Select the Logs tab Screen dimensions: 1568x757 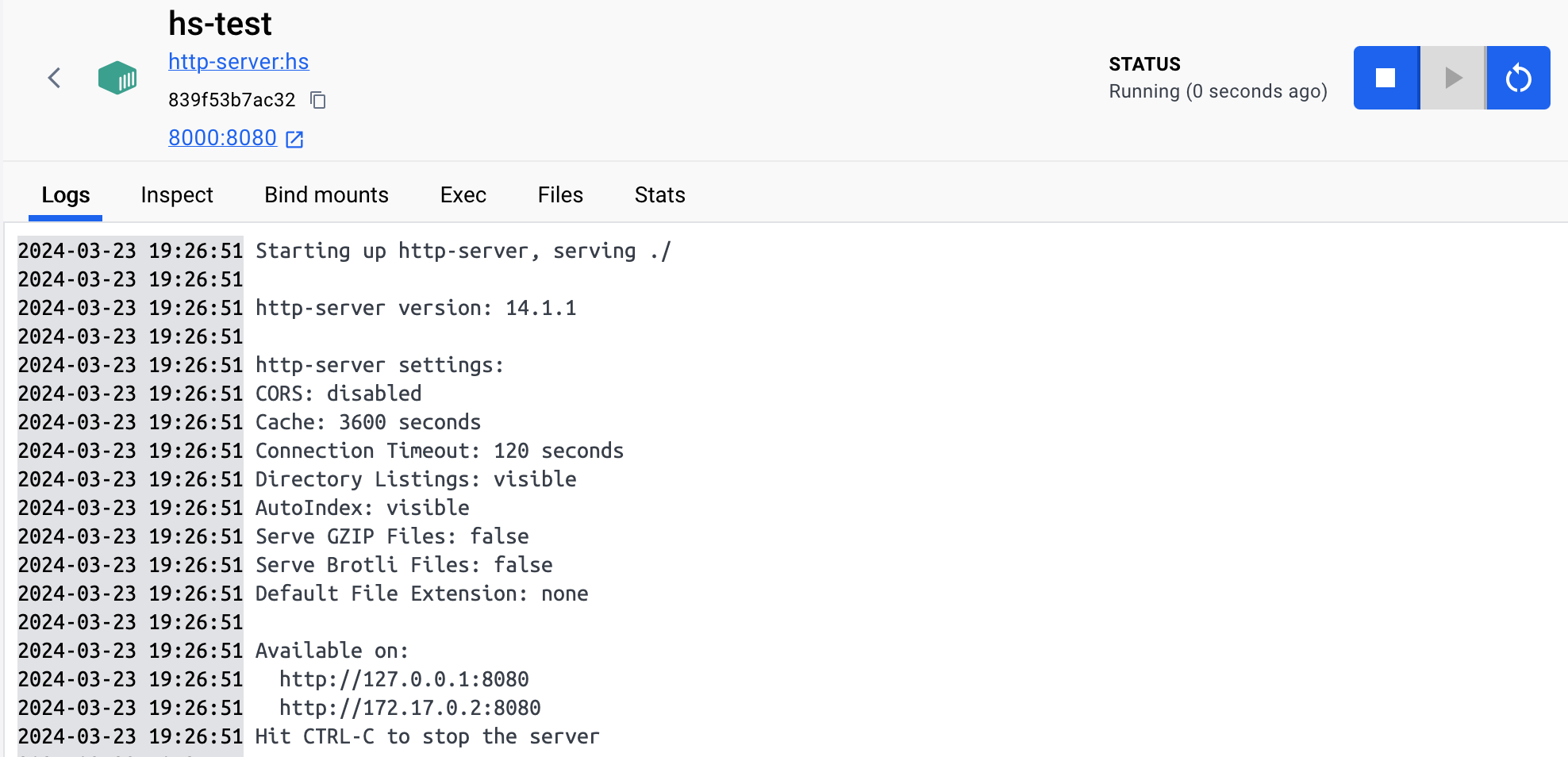tap(66, 195)
